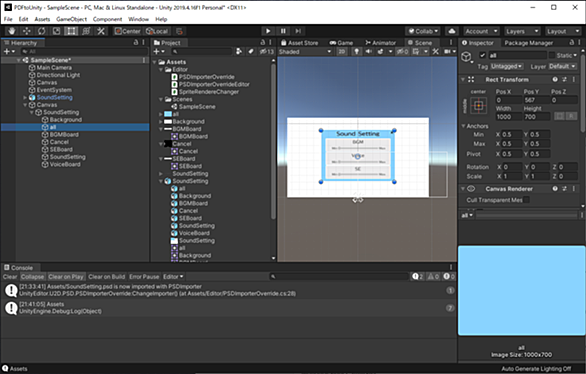Toggle console warning message filter

(x=433, y=276)
